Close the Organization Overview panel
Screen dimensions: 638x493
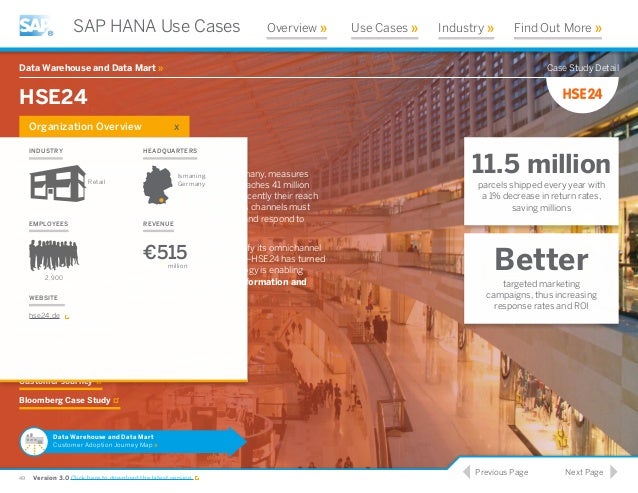[x=177, y=127]
